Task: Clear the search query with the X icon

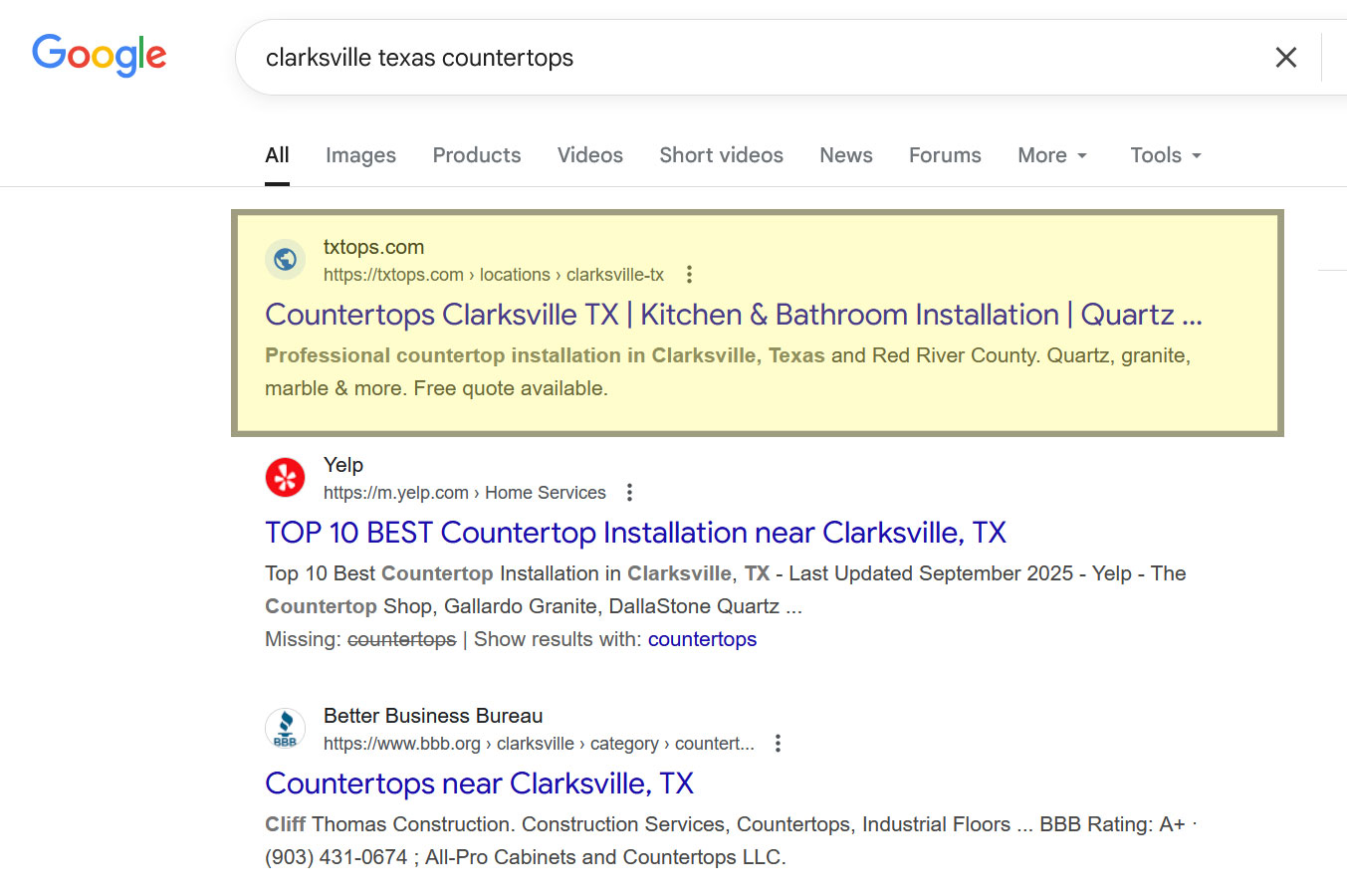Action: coord(1285,57)
